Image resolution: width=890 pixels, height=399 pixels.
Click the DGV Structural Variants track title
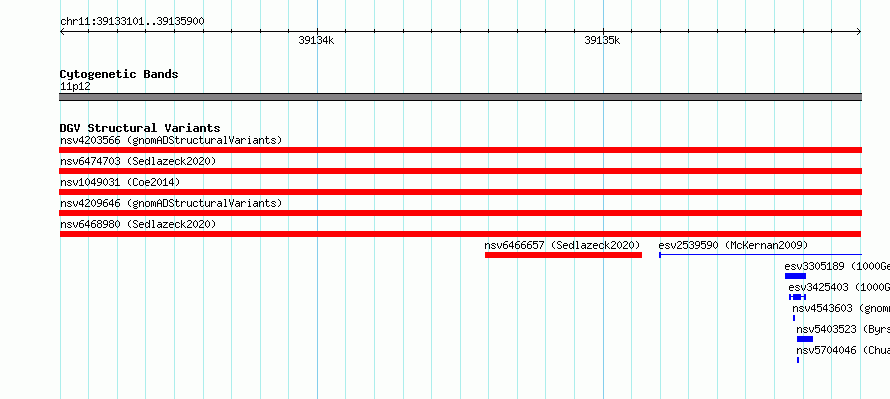coord(140,128)
